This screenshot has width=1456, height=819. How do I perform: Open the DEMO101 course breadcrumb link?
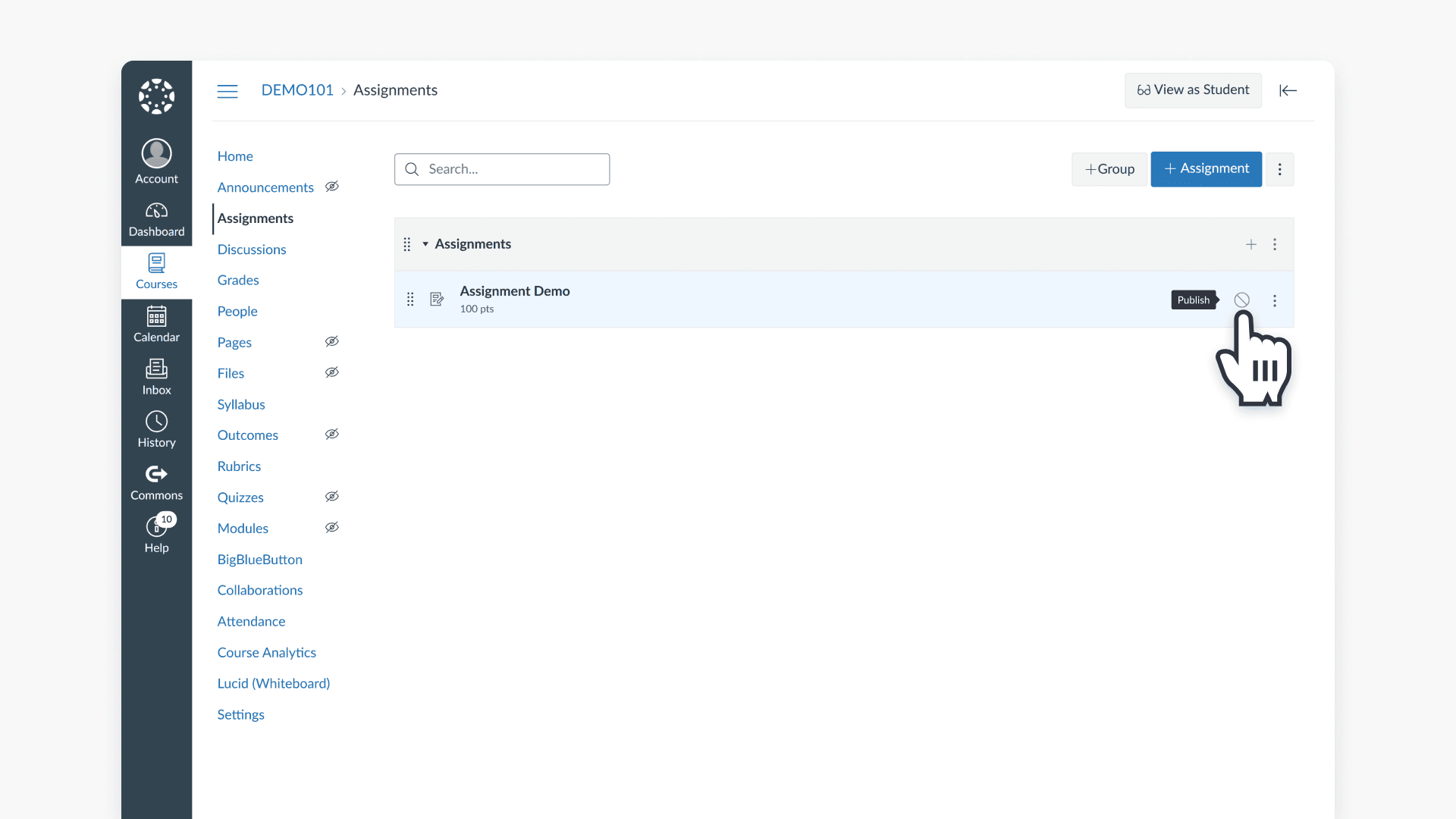pyautogui.click(x=297, y=89)
